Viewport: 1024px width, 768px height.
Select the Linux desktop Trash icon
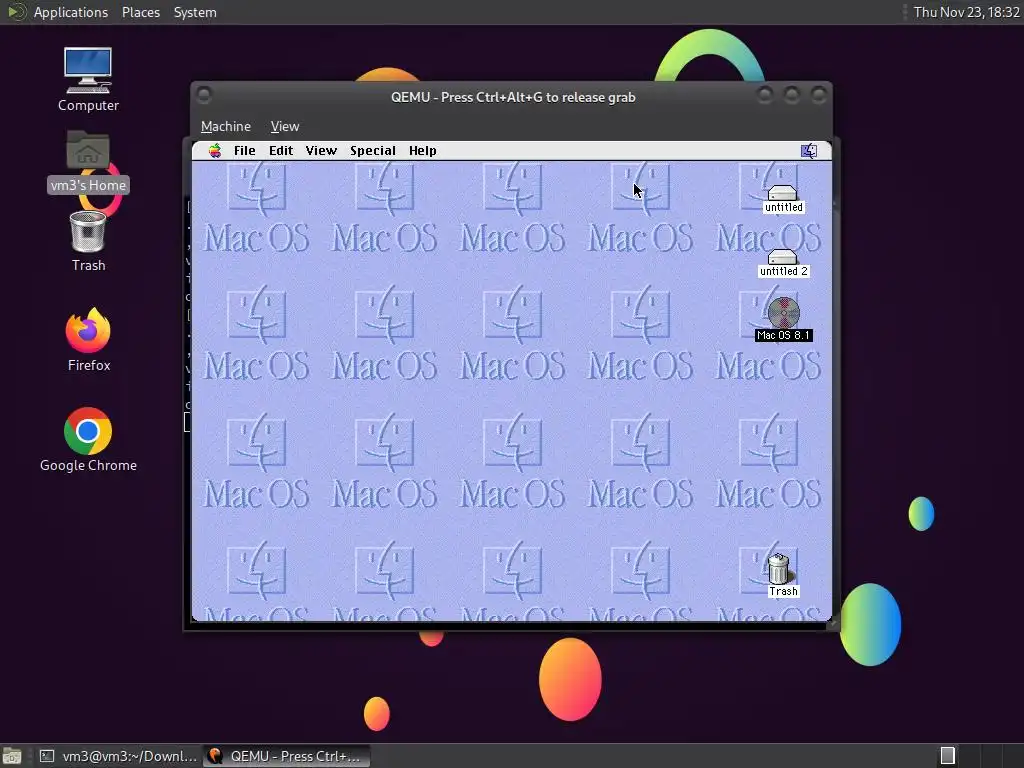tap(88, 242)
